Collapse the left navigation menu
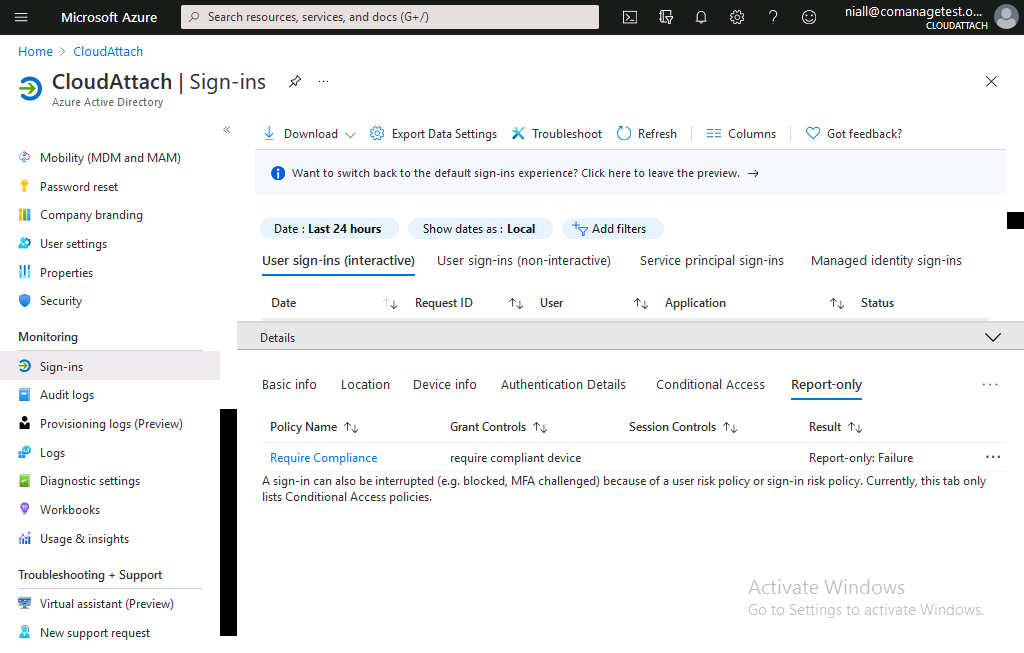The image size is (1024, 653). coord(227,129)
